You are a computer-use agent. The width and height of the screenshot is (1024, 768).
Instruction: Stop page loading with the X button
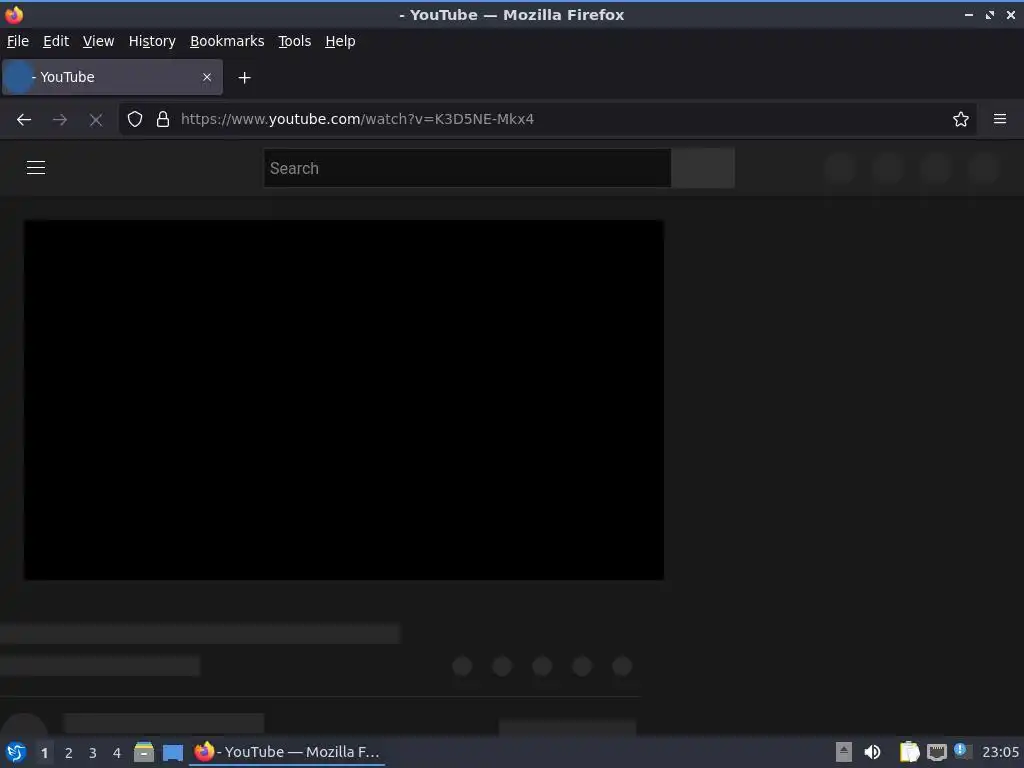96,120
